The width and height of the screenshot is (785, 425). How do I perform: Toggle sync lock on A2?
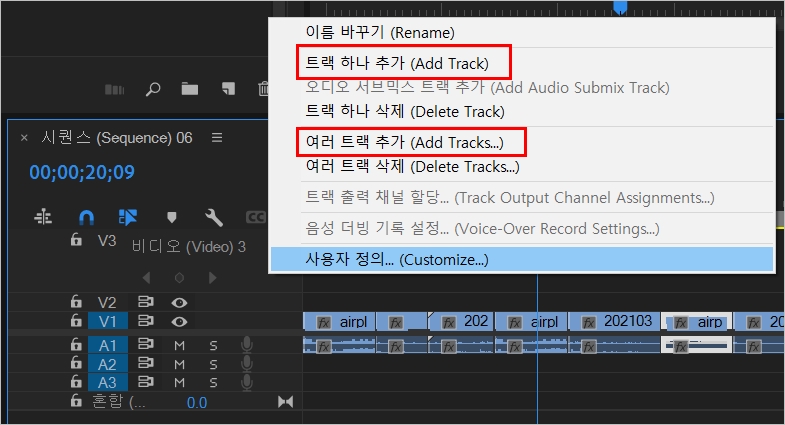(x=145, y=362)
